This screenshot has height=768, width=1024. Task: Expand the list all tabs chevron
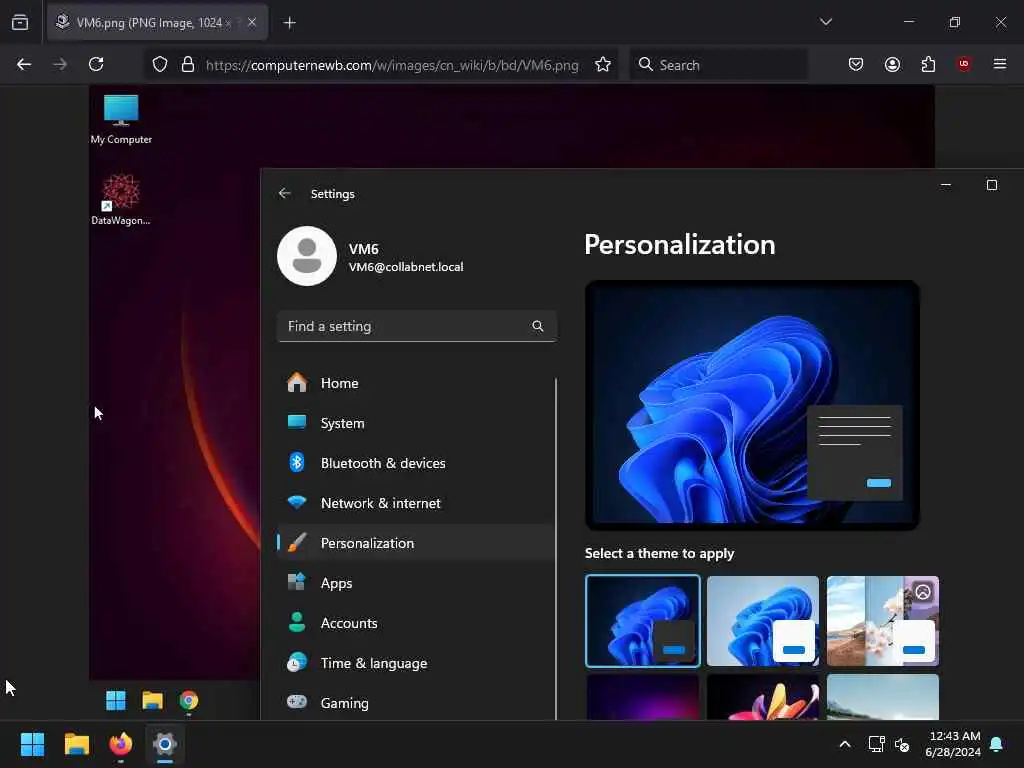click(x=826, y=22)
